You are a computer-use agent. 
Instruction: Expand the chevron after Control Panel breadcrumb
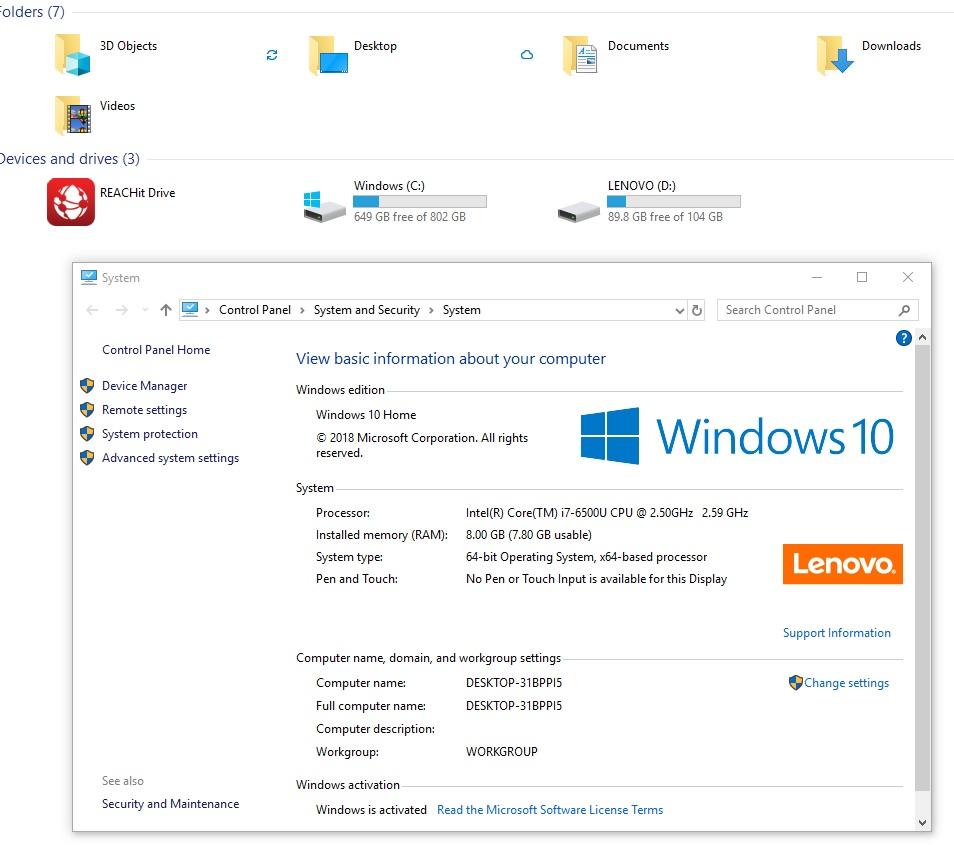(x=302, y=310)
